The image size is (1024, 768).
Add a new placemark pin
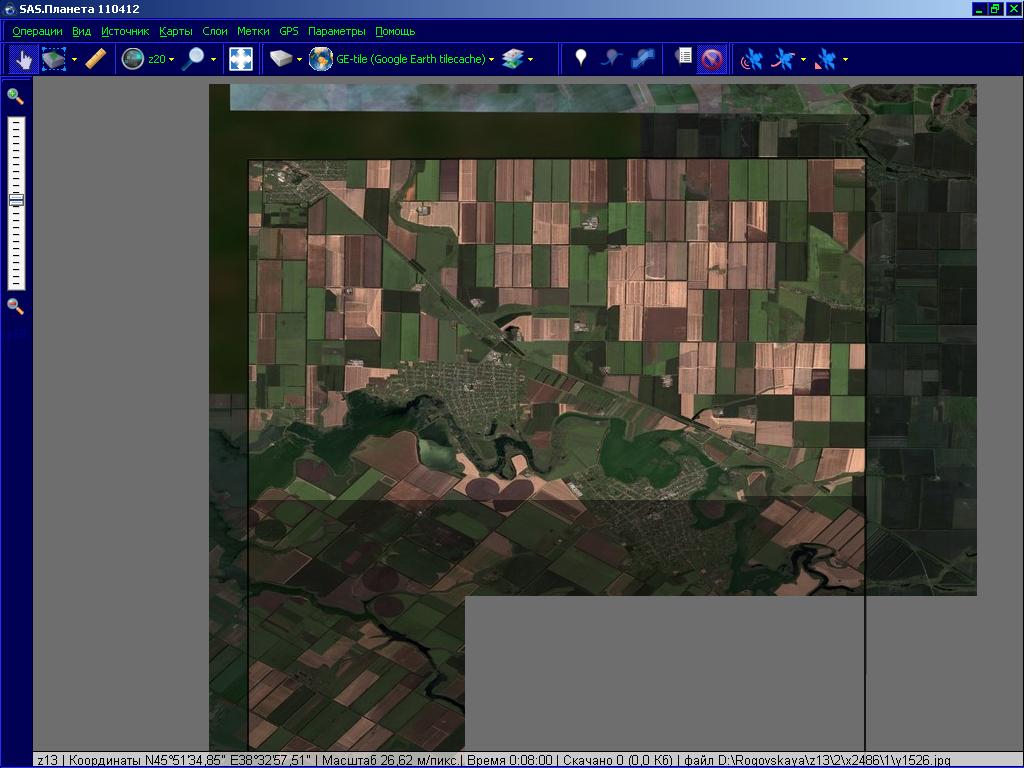pyautogui.click(x=580, y=60)
